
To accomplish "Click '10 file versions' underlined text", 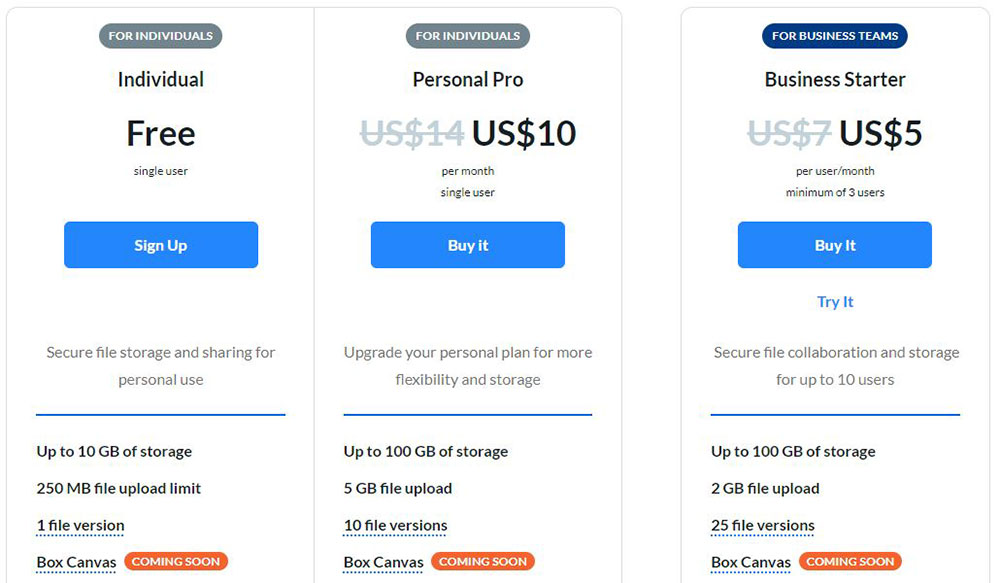I will pos(395,525).
